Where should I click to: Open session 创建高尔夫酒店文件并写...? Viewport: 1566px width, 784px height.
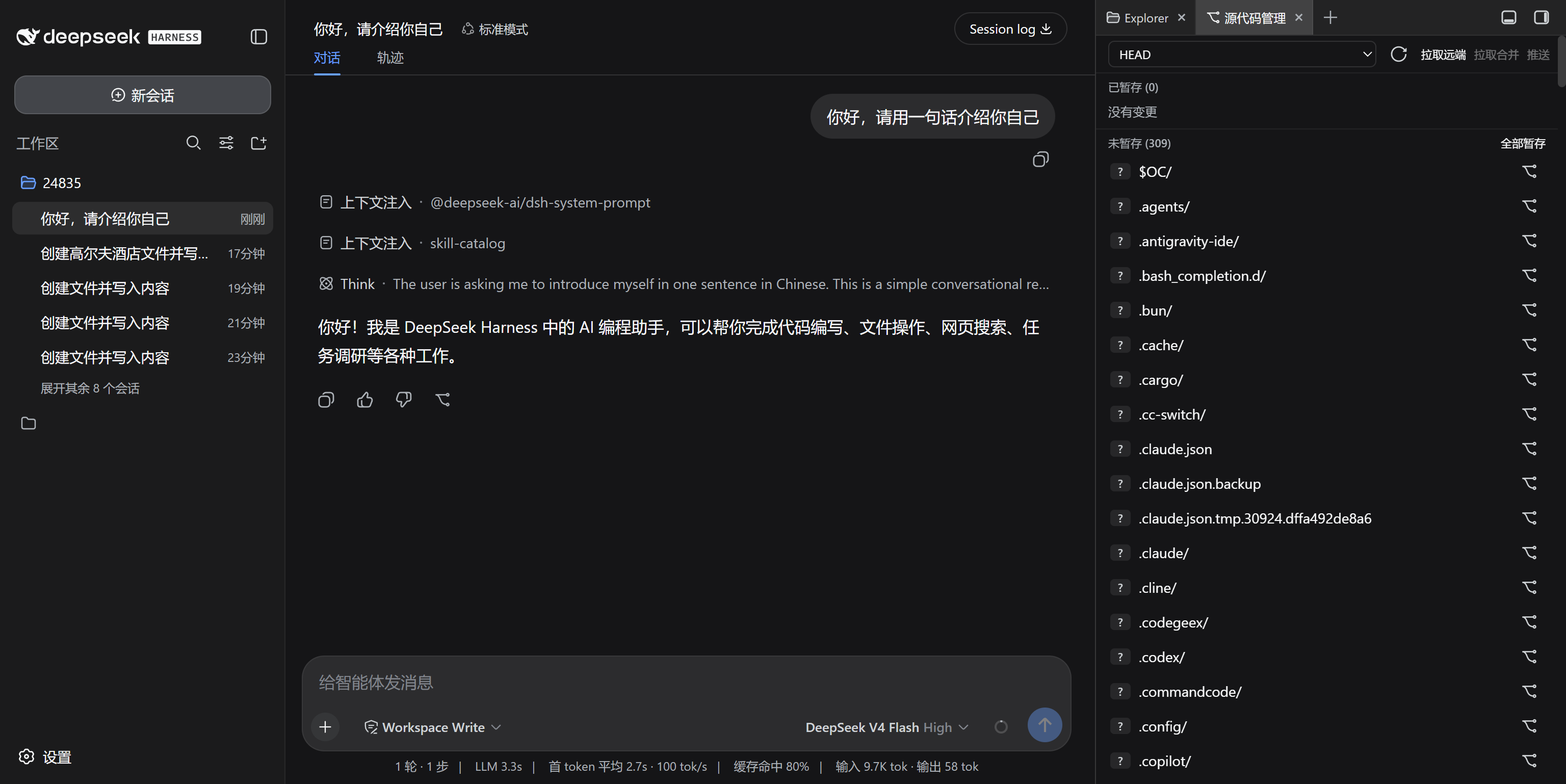click(142, 253)
